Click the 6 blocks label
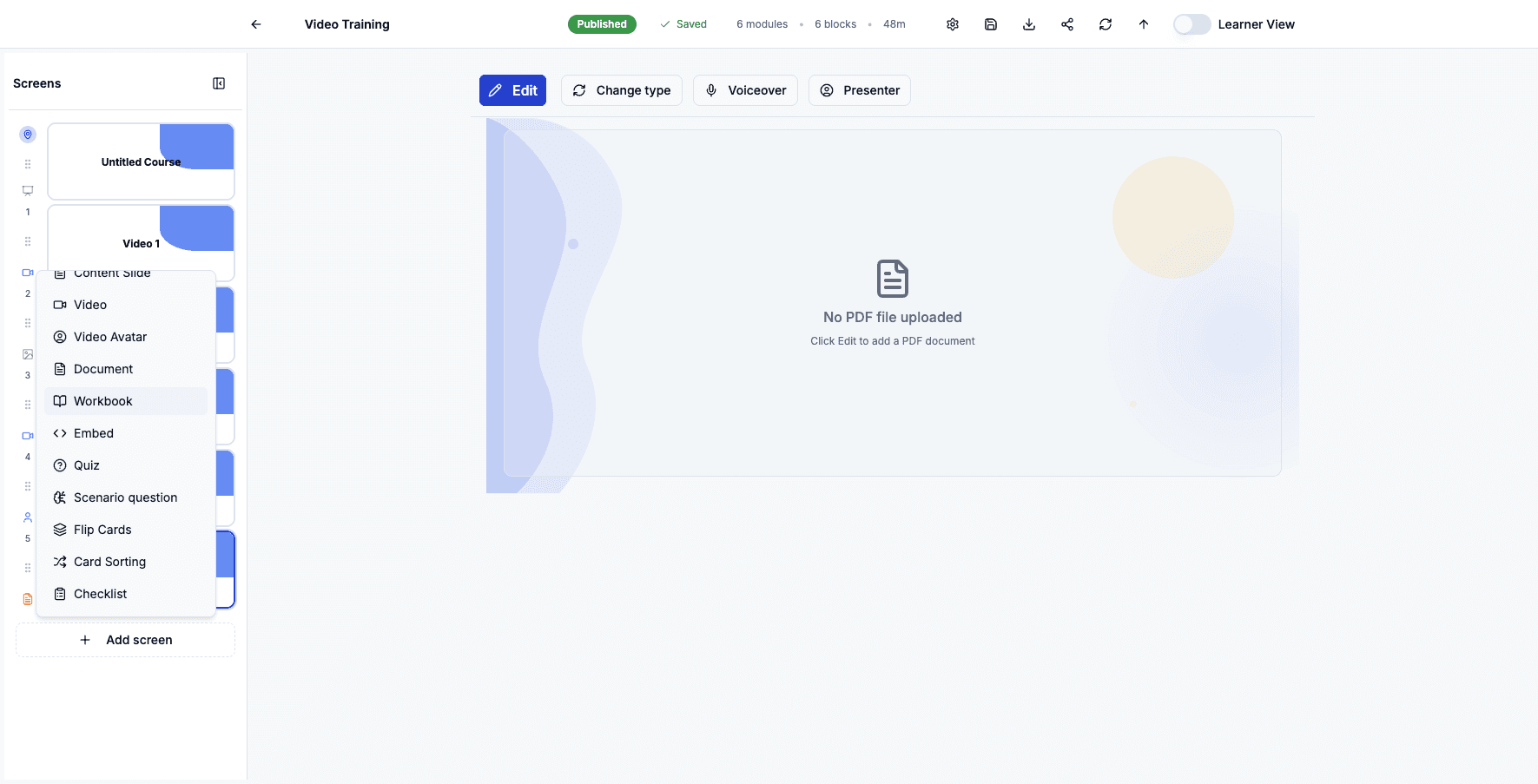The height and width of the screenshot is (784, 1538). (835, 24)
